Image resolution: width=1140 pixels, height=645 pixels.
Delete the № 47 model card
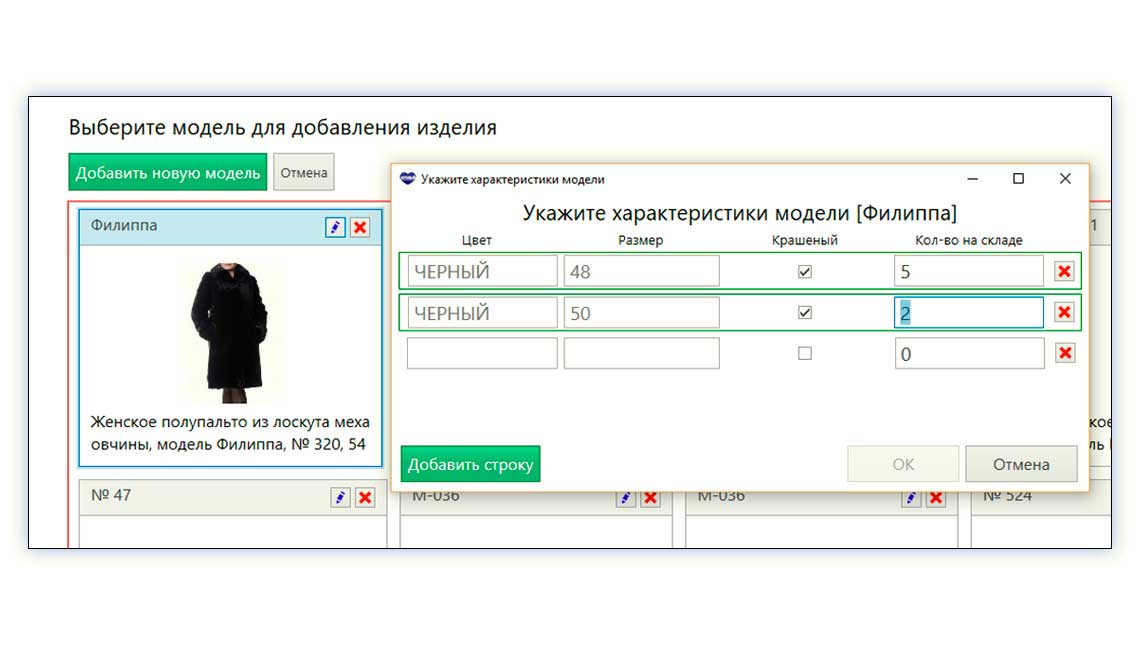365,497
